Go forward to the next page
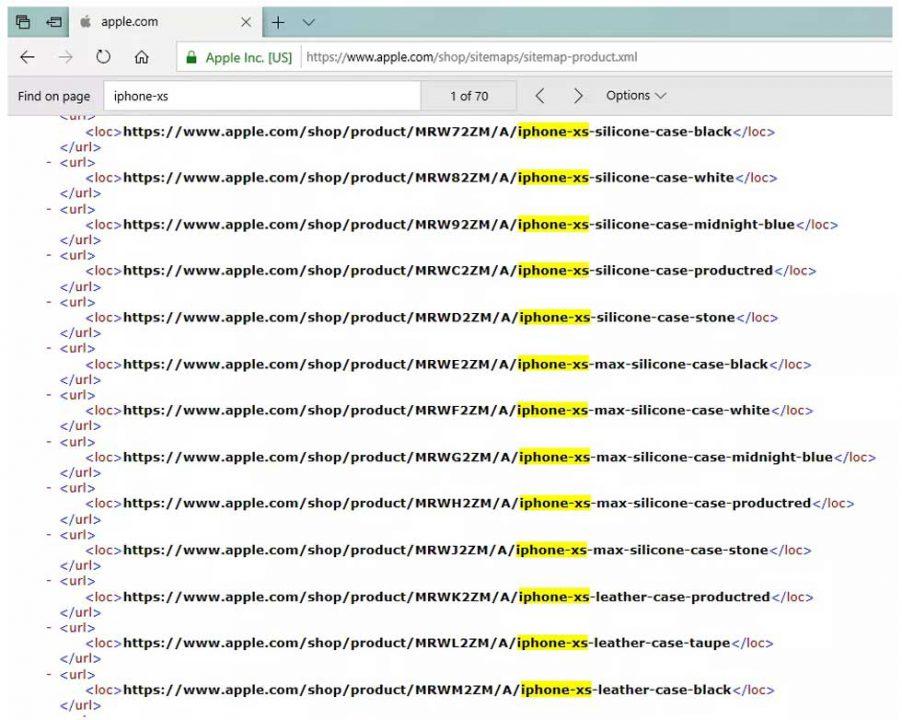902x720 pixels. [66, 57]
